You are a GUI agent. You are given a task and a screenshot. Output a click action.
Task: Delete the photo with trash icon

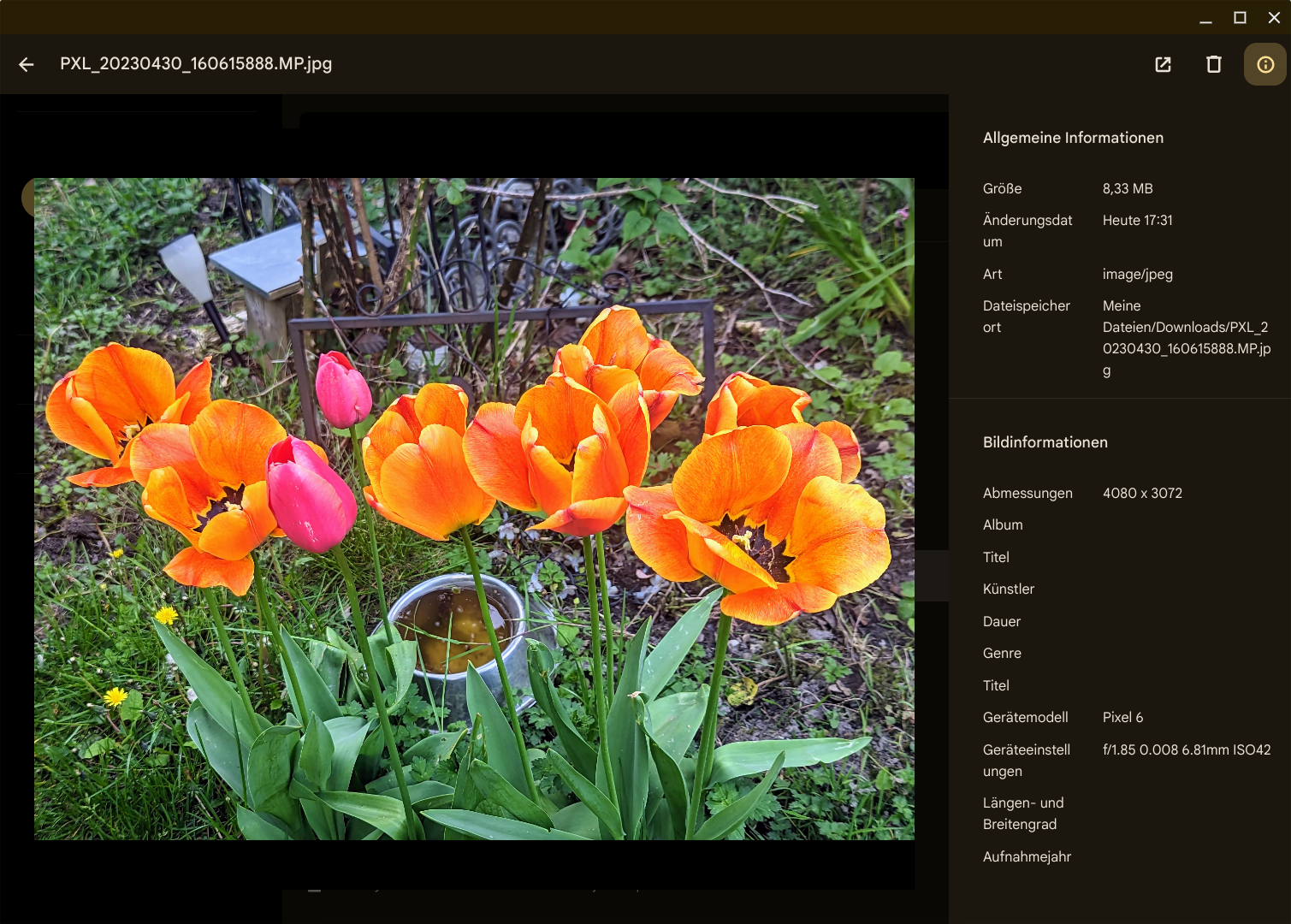[1213, 64]
